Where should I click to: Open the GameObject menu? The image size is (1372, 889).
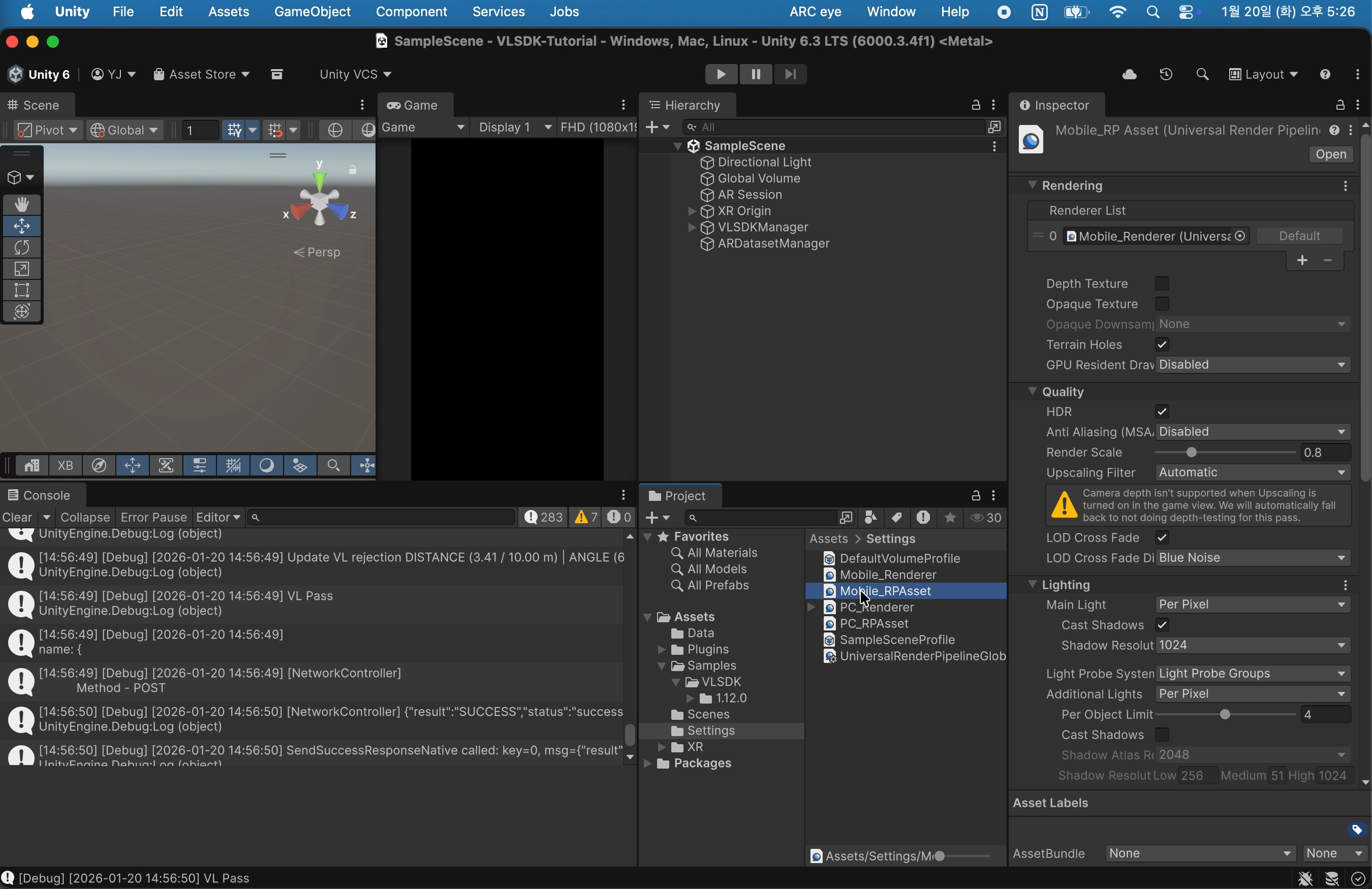click(x=312, y=12)
